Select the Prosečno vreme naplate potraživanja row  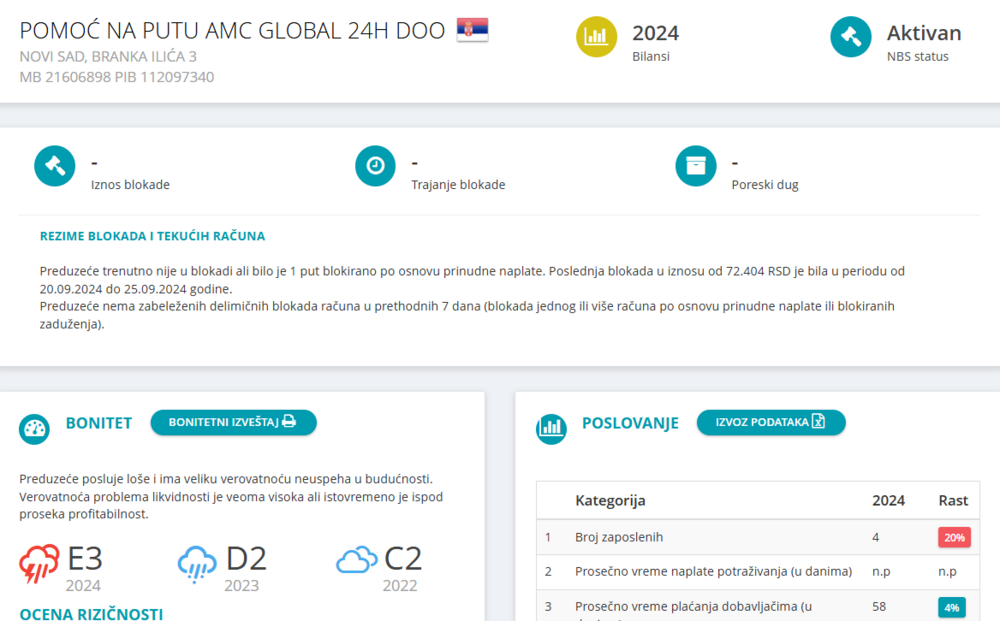coord(758,571)
